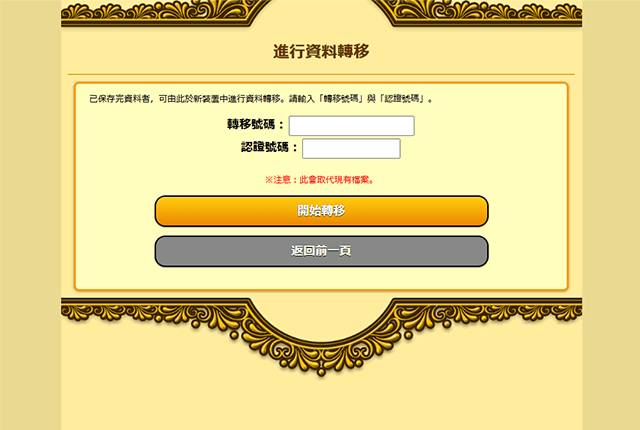640x430 pixels.
Task: Click the gray 返回前一頁 button
Action: click(x=321, y=251)
